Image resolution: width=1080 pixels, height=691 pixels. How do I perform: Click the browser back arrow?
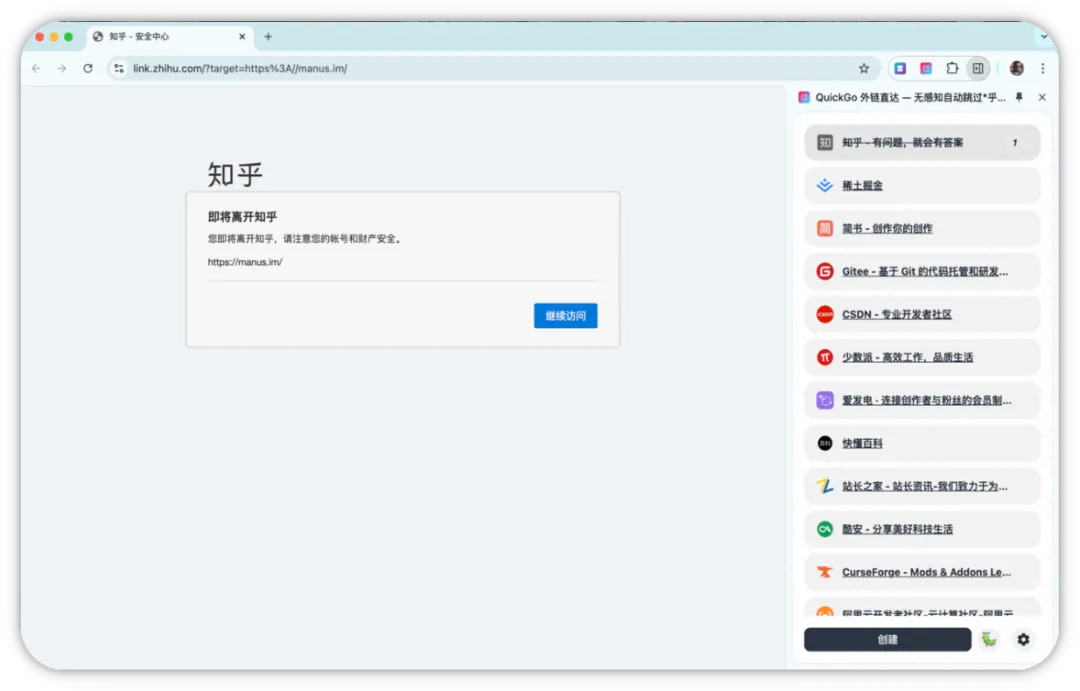click(x=36, y=68)
